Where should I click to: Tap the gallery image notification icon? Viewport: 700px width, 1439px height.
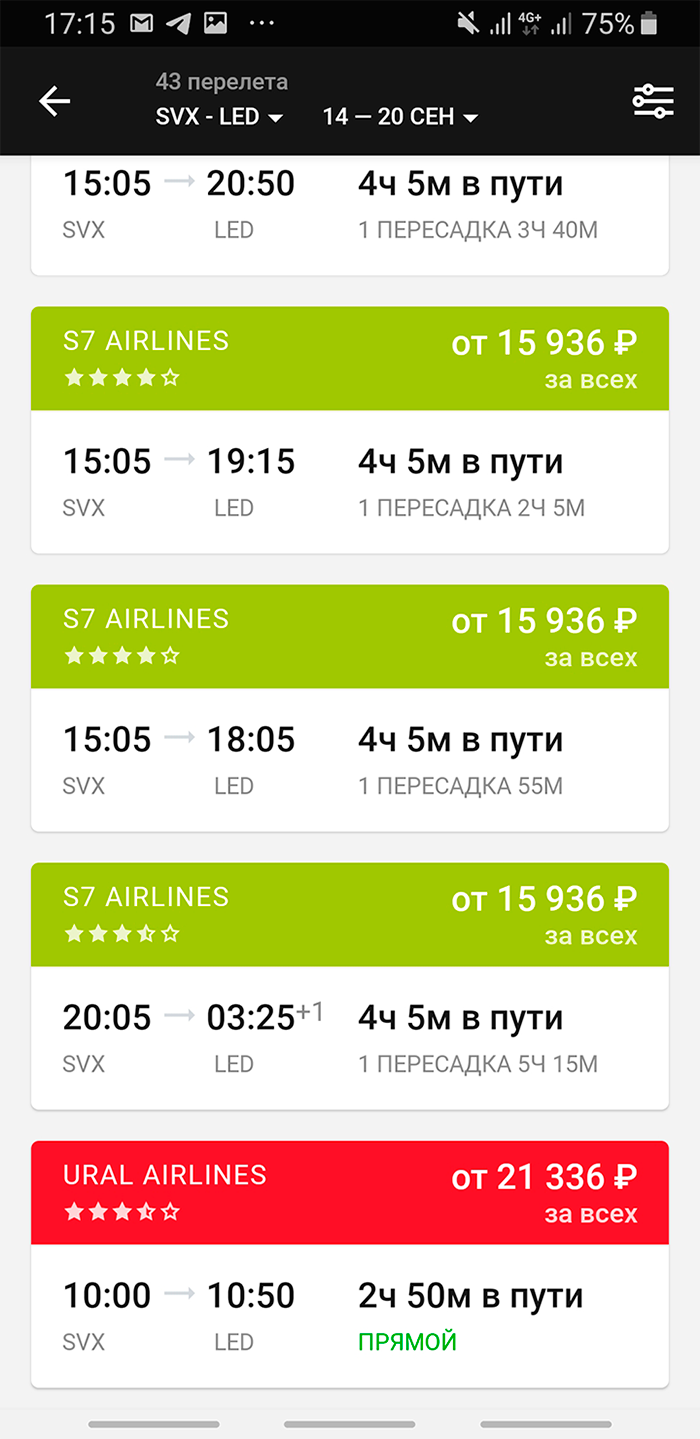[x=215, y=24]
